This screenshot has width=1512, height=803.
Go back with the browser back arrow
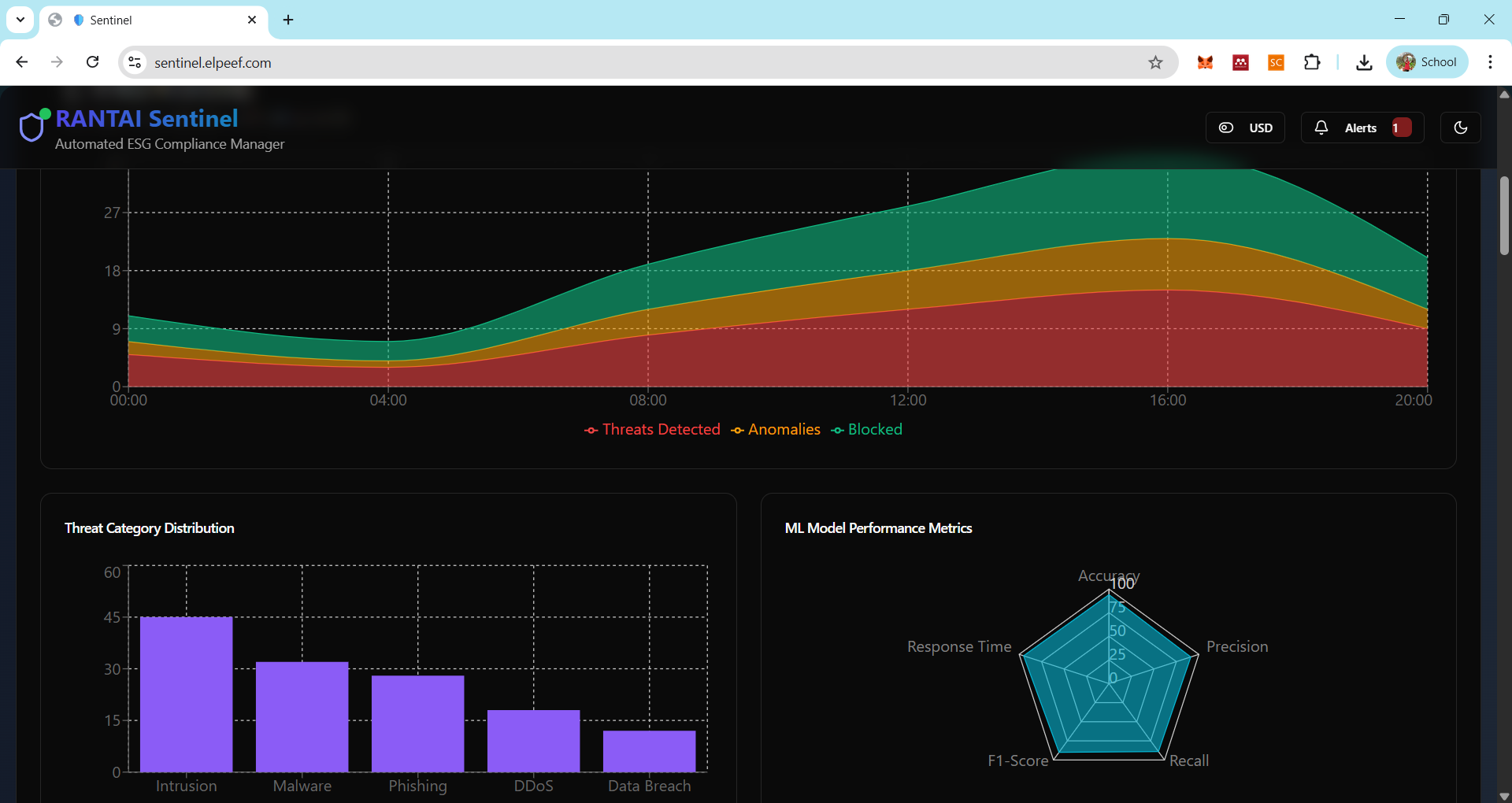pos(22,62)
